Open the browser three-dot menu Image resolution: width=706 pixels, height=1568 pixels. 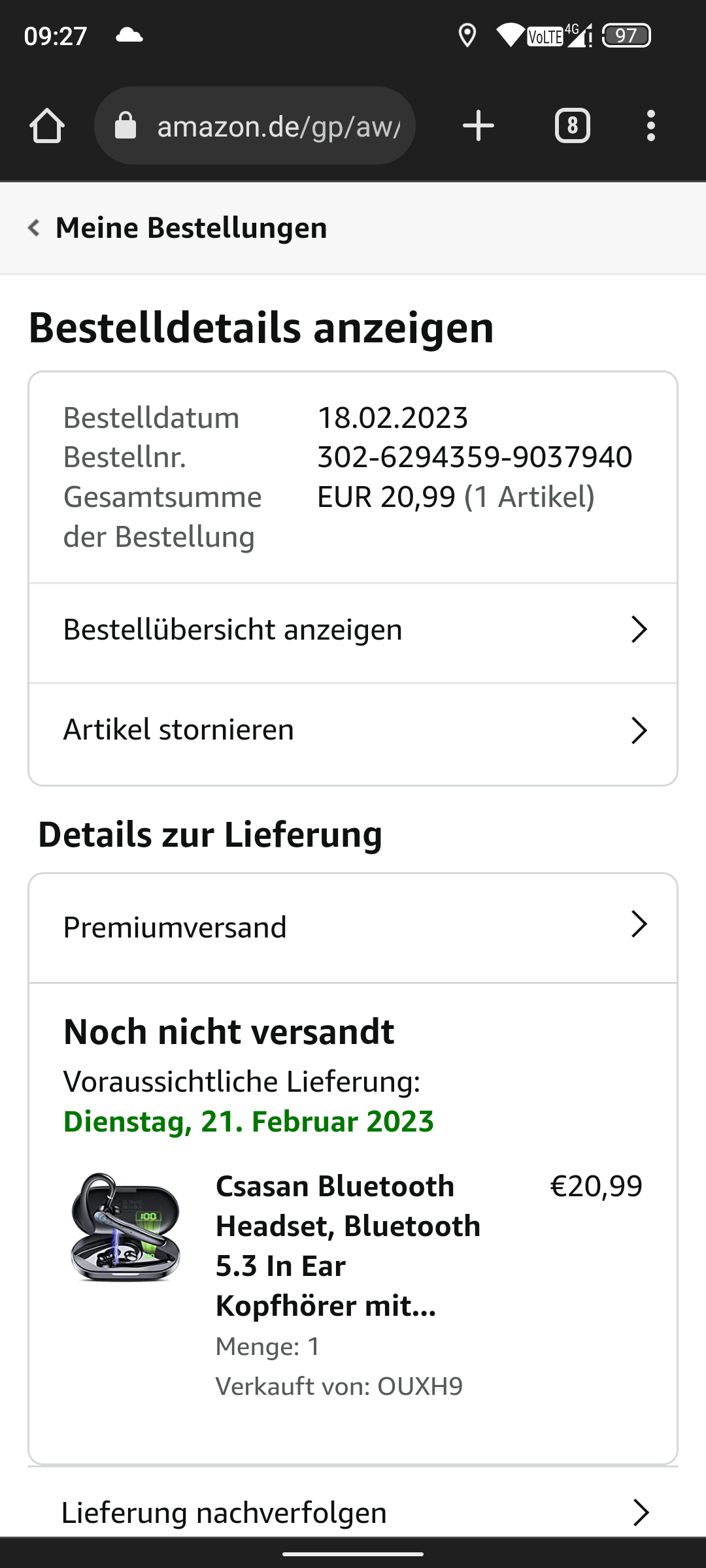coord(650,125)
